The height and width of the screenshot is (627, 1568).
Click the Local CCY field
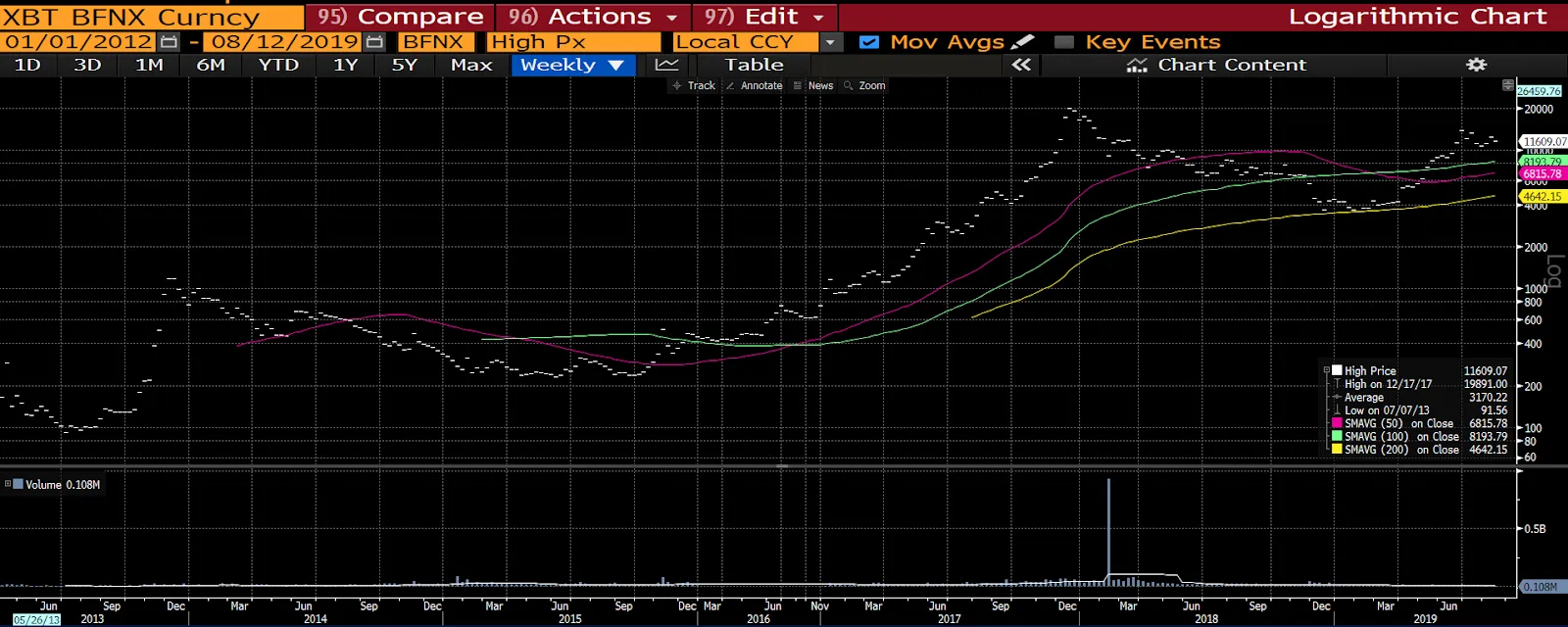coord(745,42)
